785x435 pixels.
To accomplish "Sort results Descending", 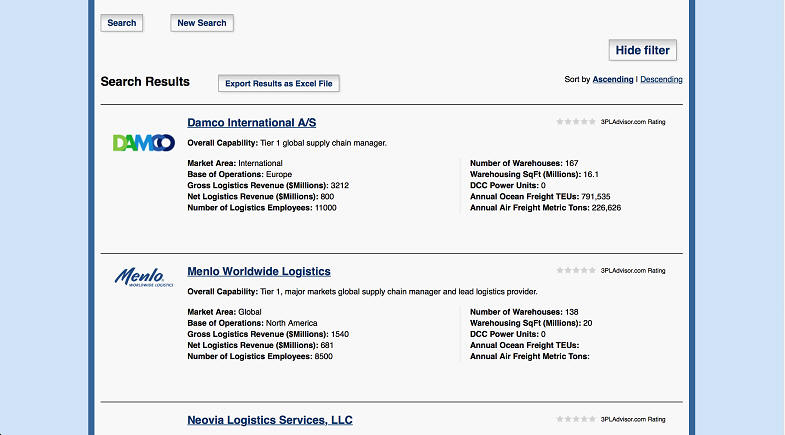I will click(661, 79).
